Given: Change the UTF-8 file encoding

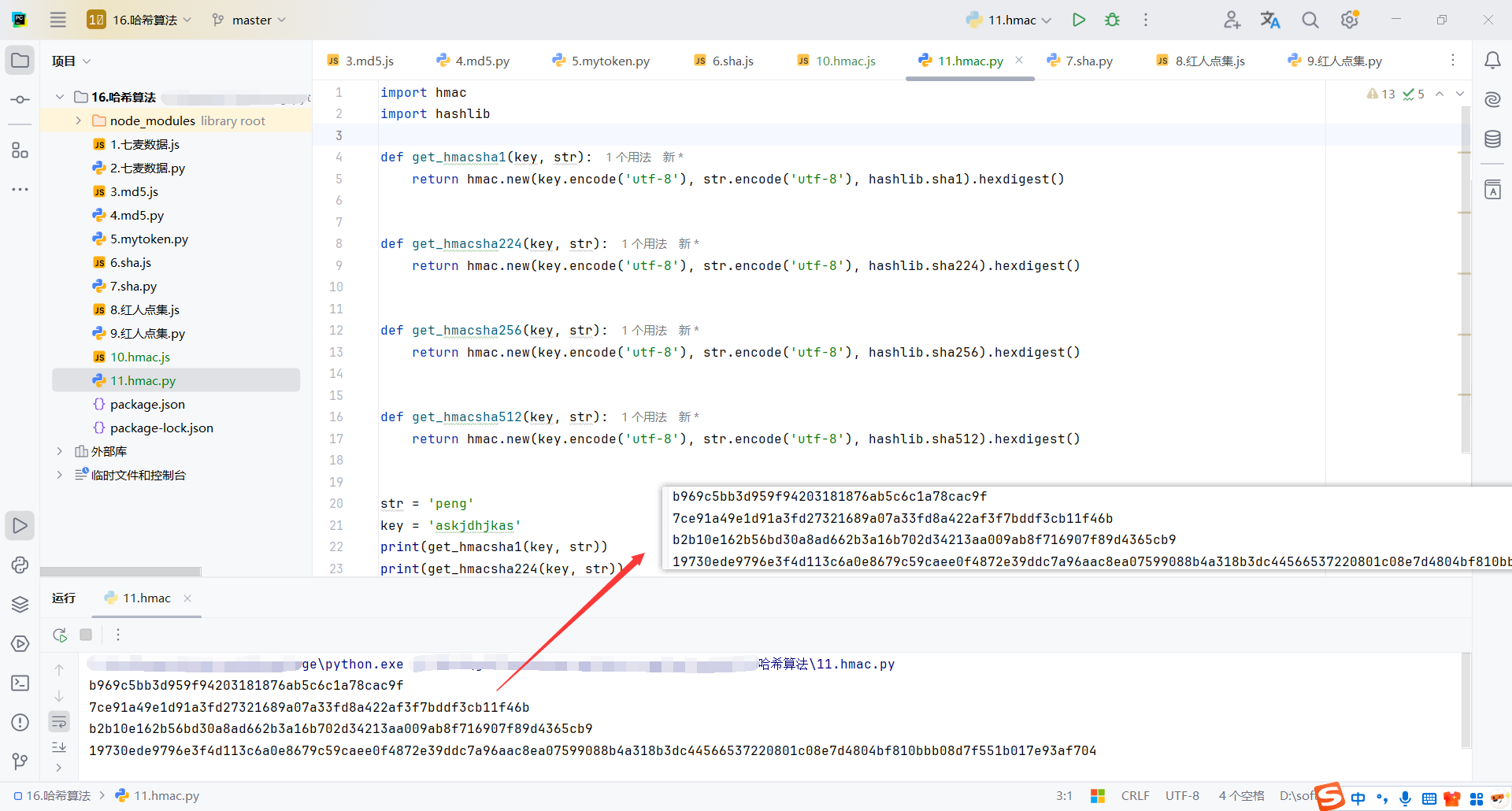Looking at the screenshot, I should [1183, 796].
